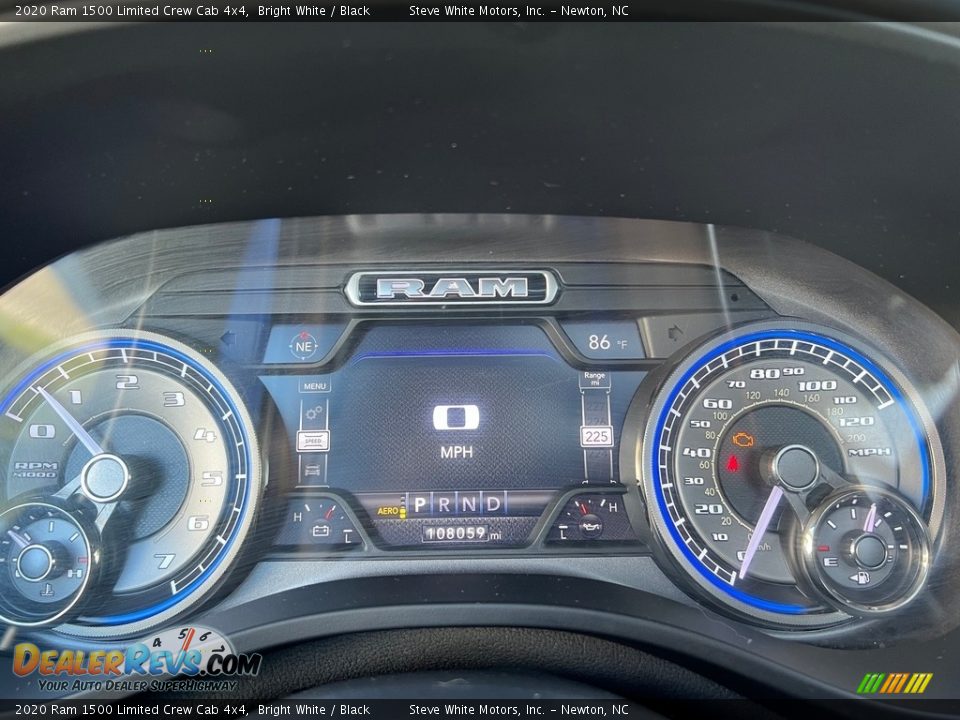
Task: Click the RPM x1000 label on tachometer
Action: point(36,470)
